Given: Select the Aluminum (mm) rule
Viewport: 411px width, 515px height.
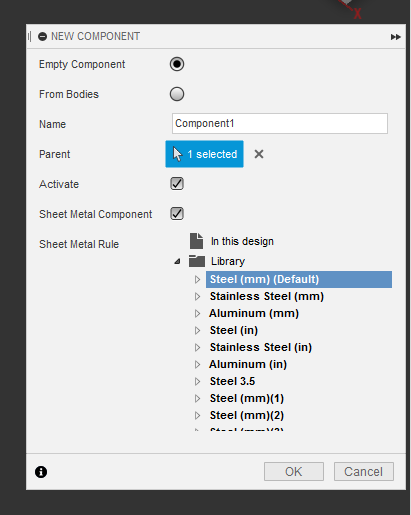Looking at the screenshot, I should click(254, 313).
